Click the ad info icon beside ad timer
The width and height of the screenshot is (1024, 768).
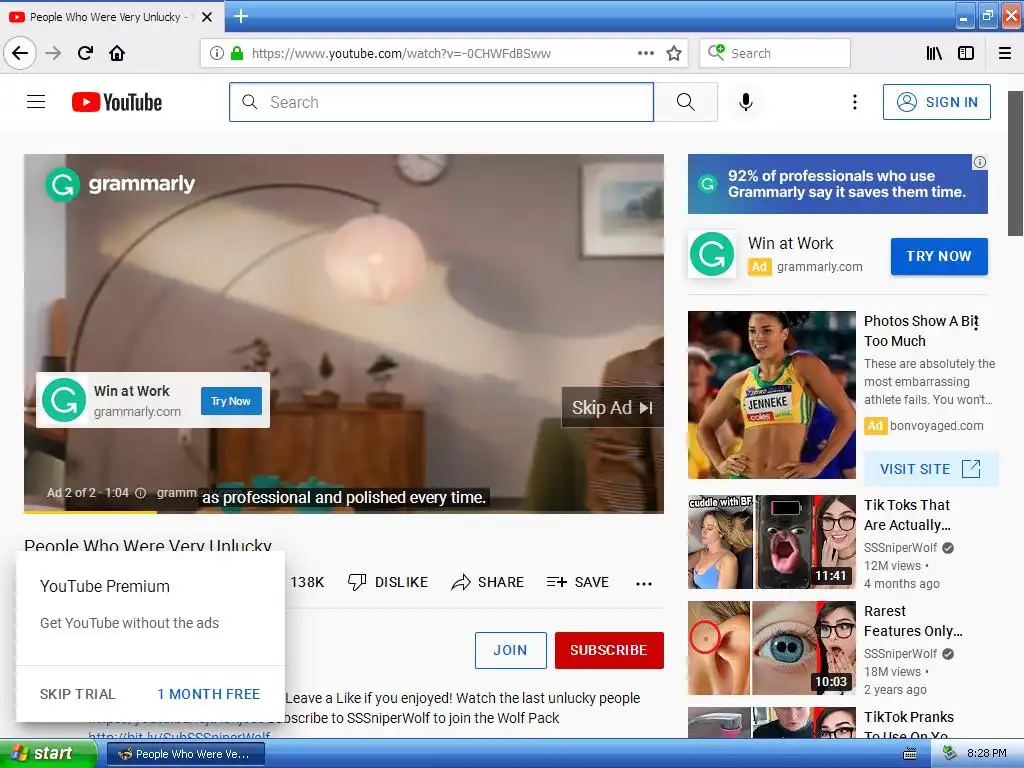[140, 493]
